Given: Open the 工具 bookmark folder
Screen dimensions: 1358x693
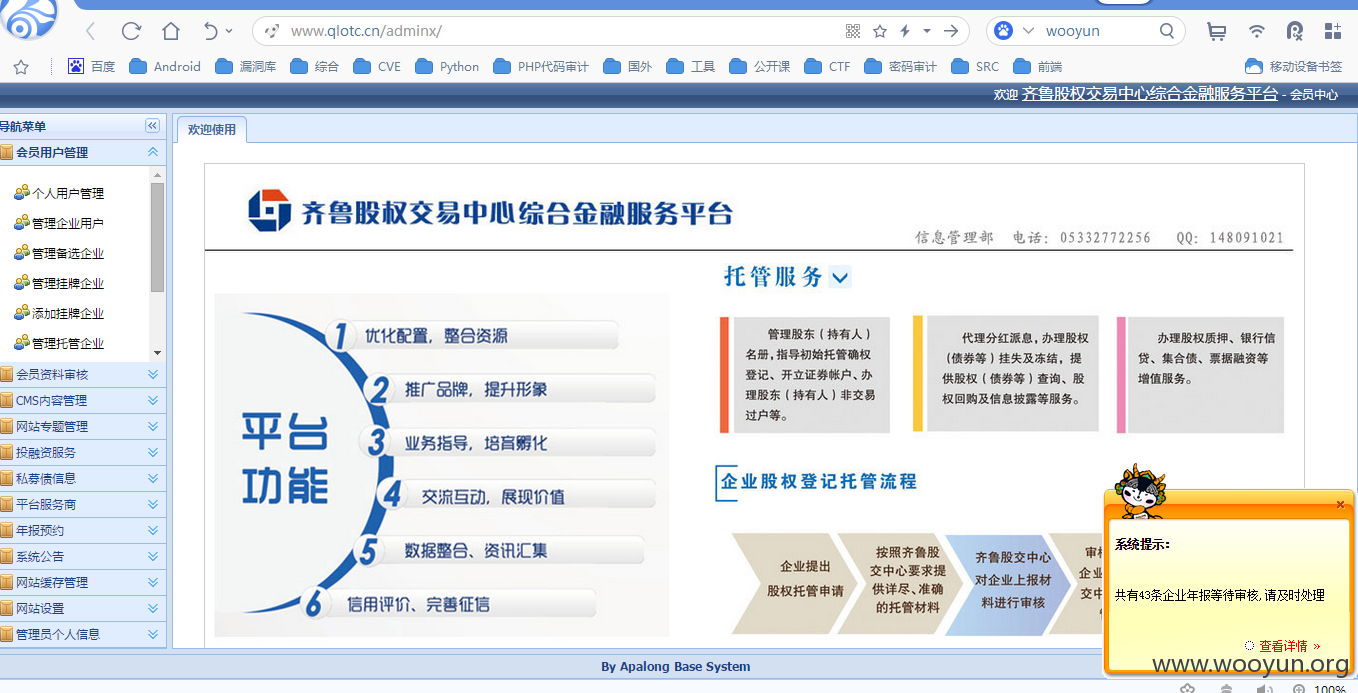Looking at the screenshot, I should [691, 67].
